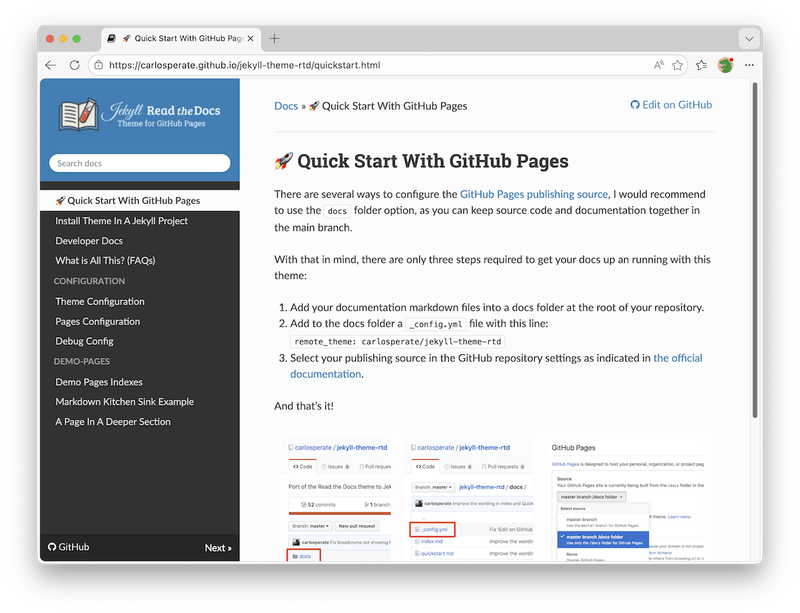The height and width of the screenshot is (613, 800).
Task: Focus the Search docs field
Action: pyautogui.click(x=139, y=163)
